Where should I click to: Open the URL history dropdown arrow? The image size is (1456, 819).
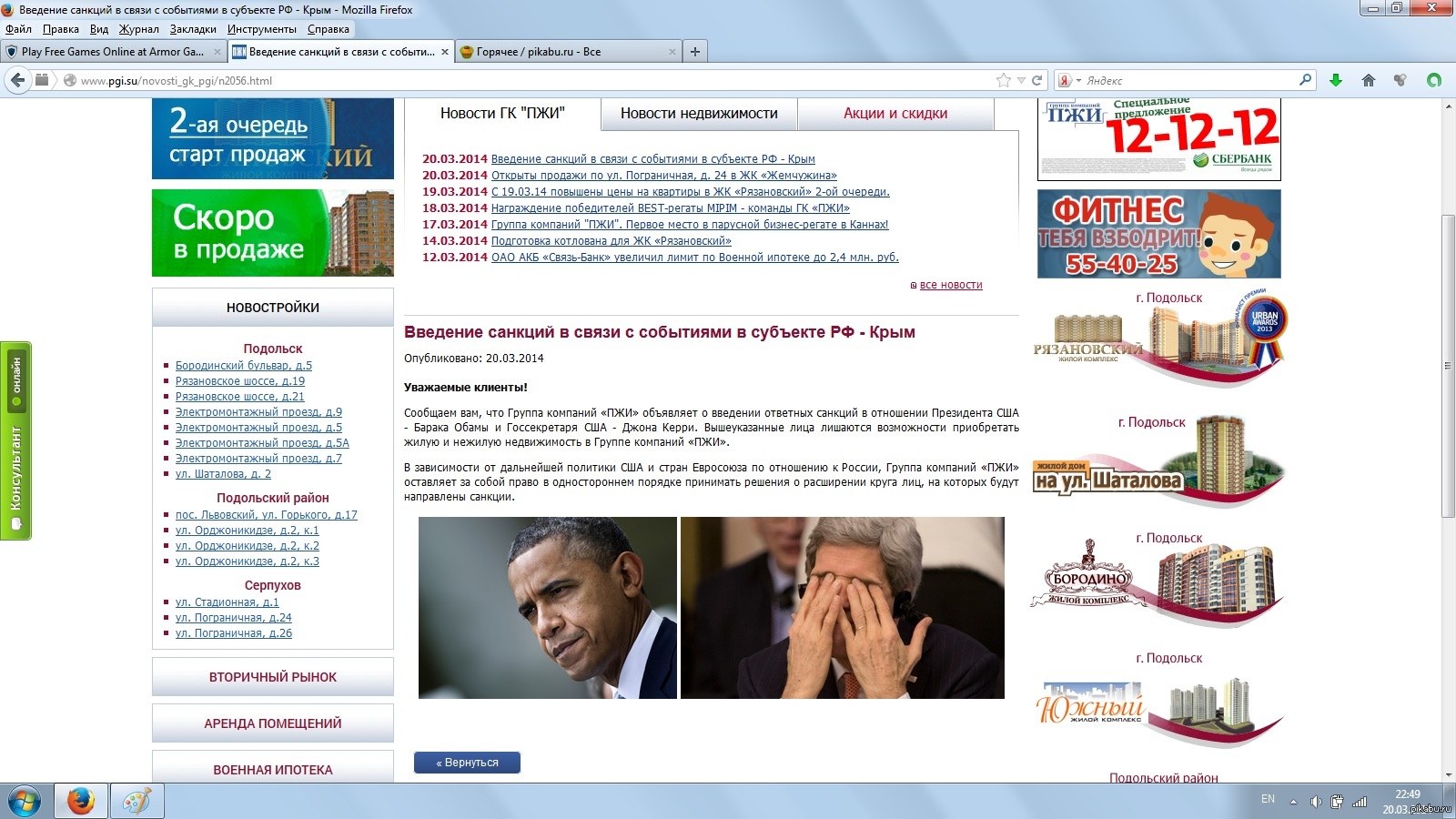click(x=1021, y=80)
